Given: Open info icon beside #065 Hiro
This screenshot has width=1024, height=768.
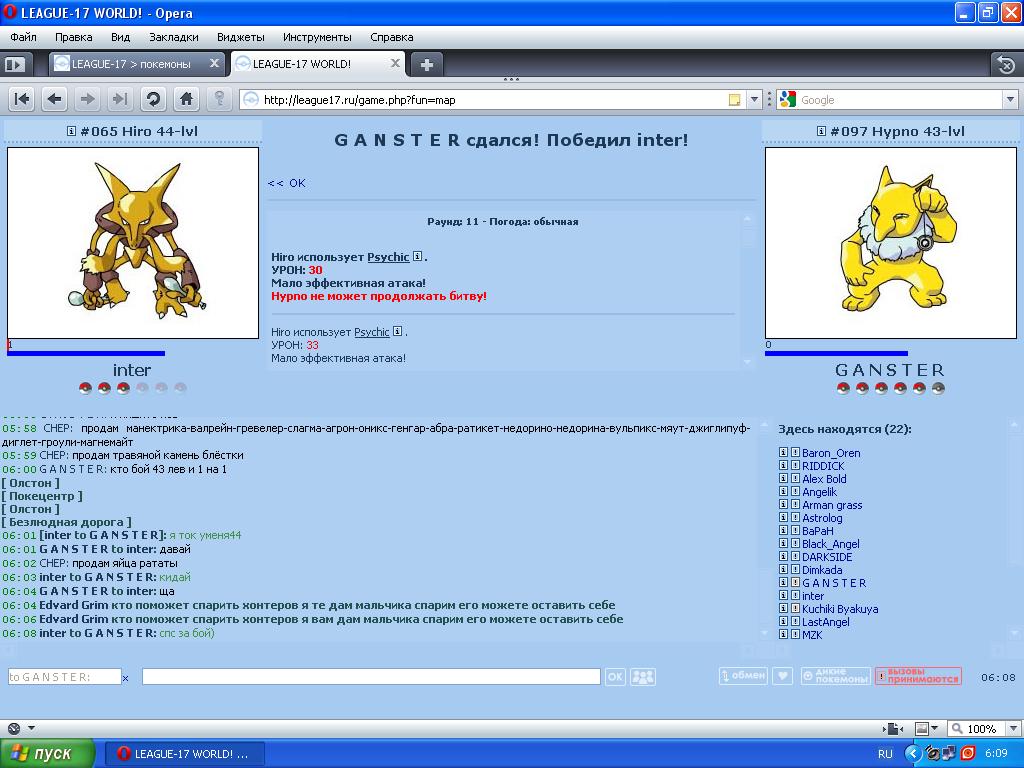Looking at the screenshot, I should coord(71,131).
